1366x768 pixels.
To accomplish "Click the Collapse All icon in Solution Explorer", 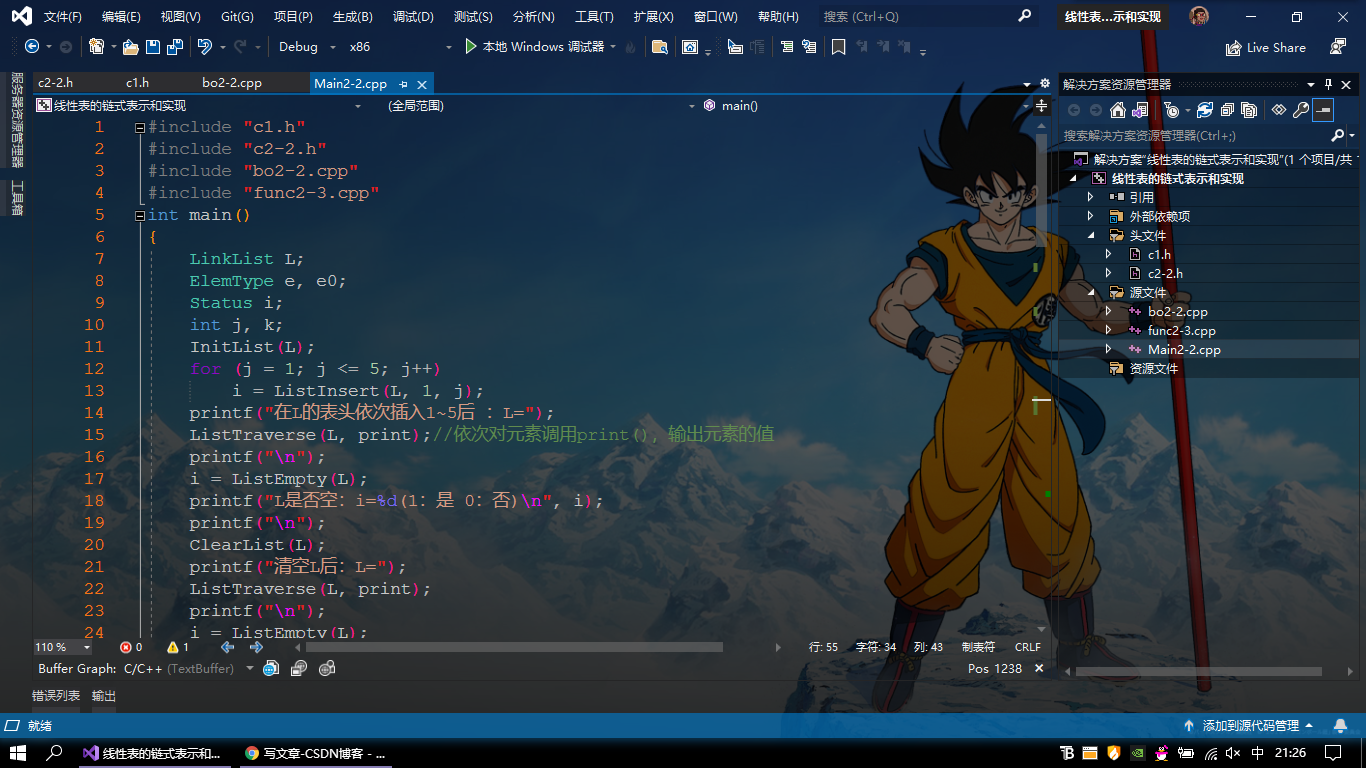I will (1227, 110).
